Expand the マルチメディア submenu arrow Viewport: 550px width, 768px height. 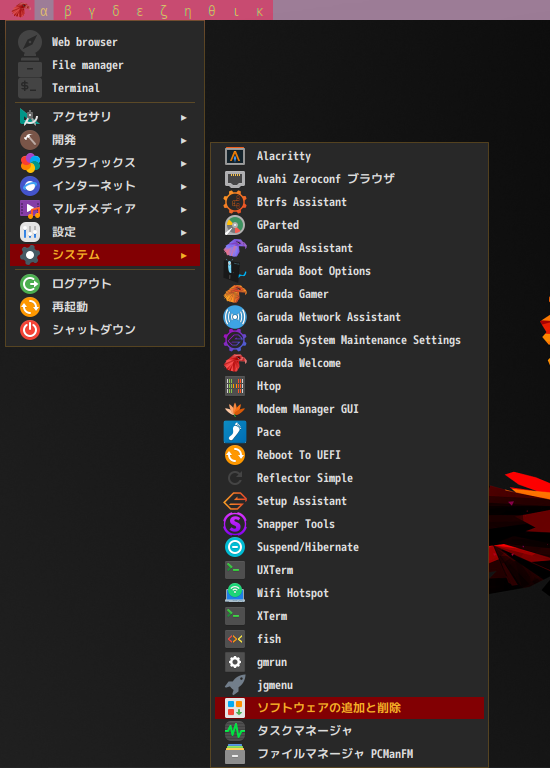pyautogui.click(x=184, y=210)
